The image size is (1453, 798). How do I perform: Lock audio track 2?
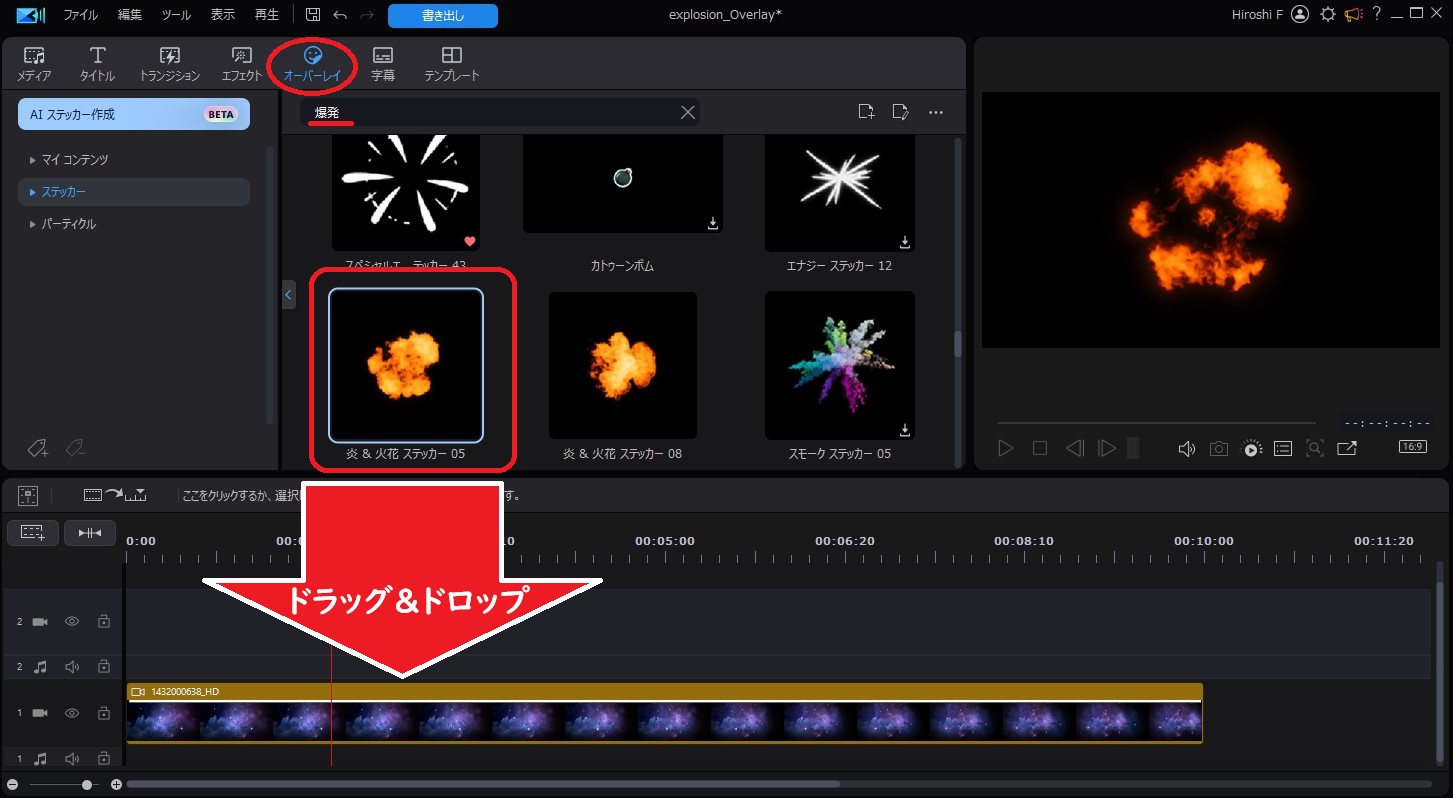[104, 667]
